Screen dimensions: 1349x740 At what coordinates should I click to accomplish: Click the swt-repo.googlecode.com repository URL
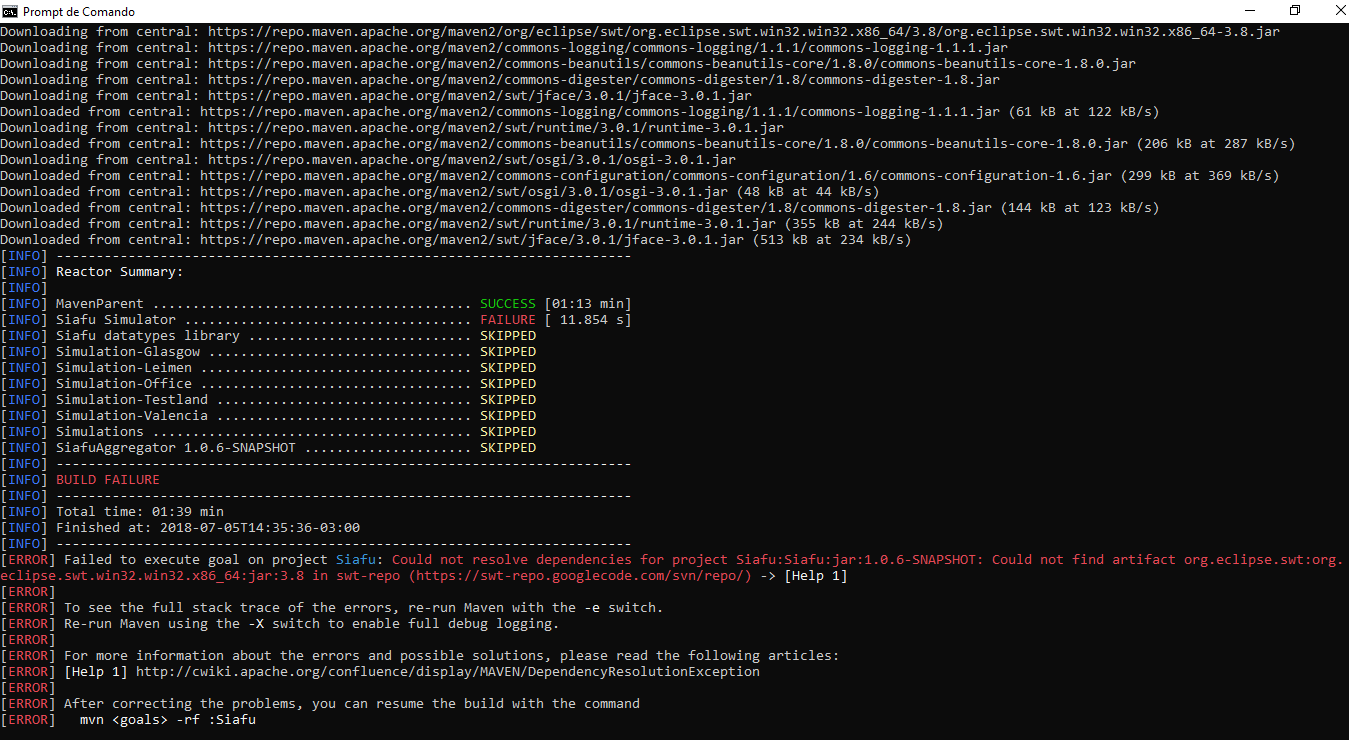[x=580, y=576]
